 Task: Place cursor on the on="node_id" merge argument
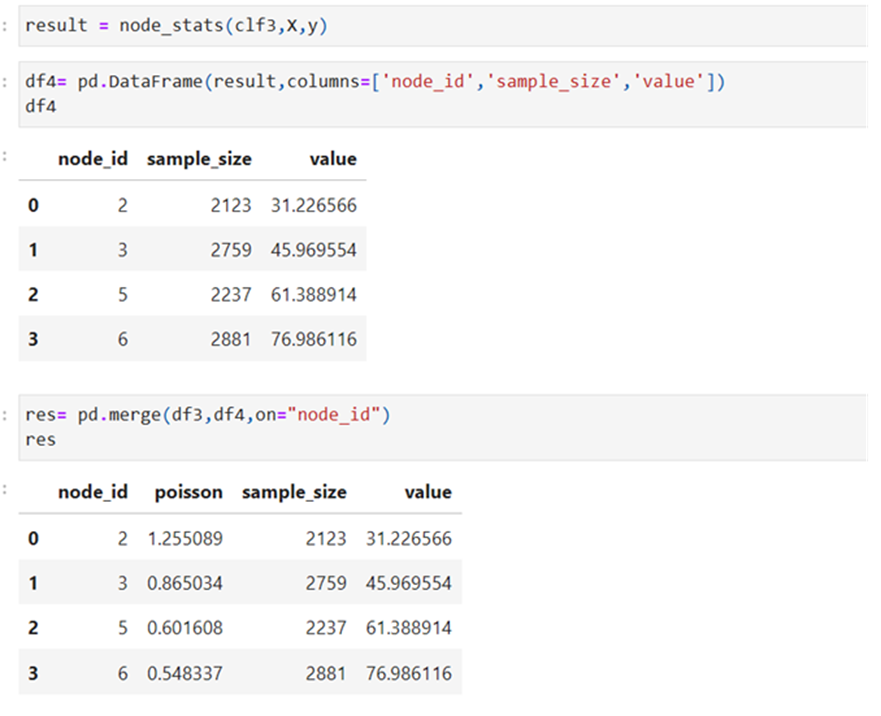pyautogui.click(x=336, y=415)
